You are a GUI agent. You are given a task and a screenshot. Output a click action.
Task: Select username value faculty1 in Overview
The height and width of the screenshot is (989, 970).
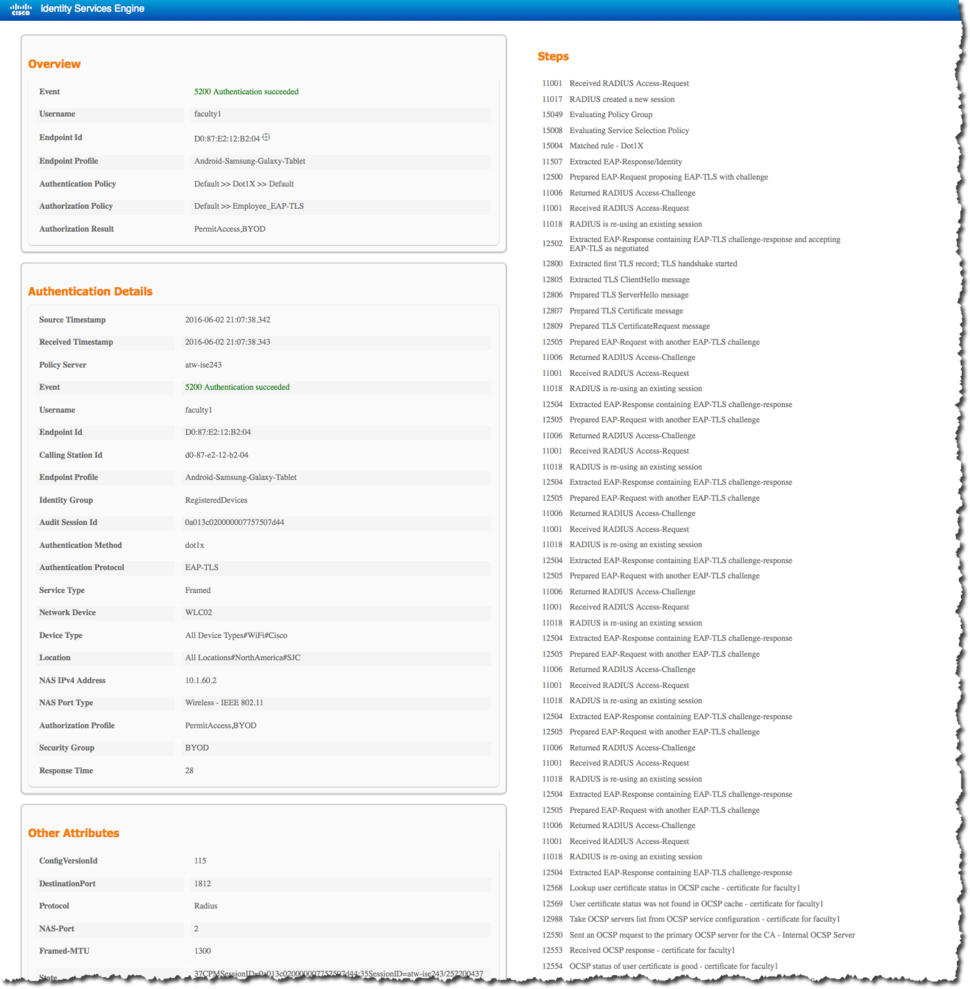click(x=207, y=114)
